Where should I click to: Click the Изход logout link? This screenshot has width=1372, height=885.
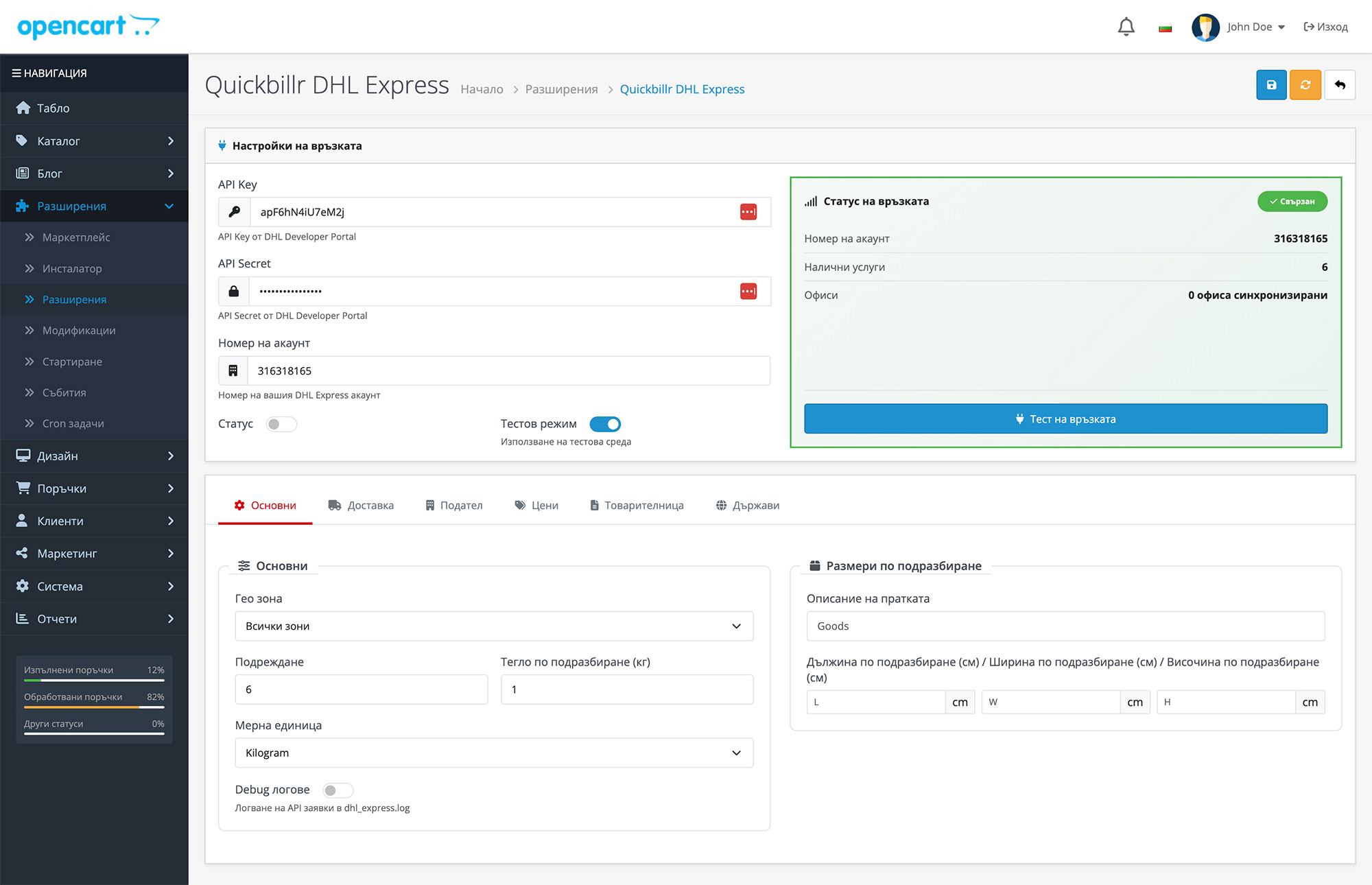tap(1325, 27)
